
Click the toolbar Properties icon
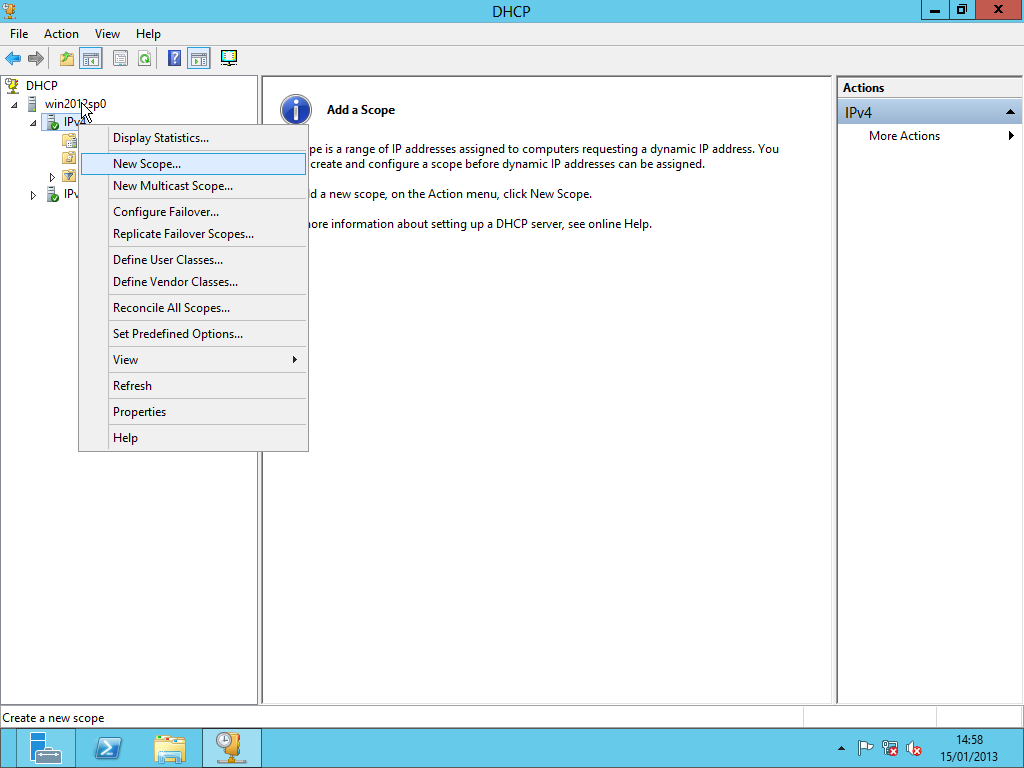(x=121, y=59)
